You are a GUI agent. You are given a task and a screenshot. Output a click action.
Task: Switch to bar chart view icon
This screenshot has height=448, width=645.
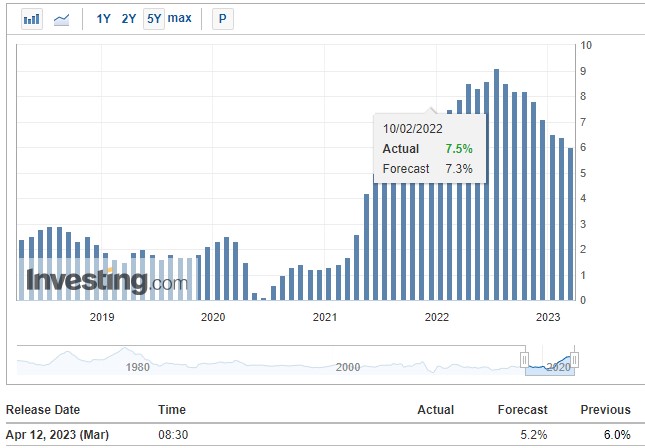(x=32, y=19)
